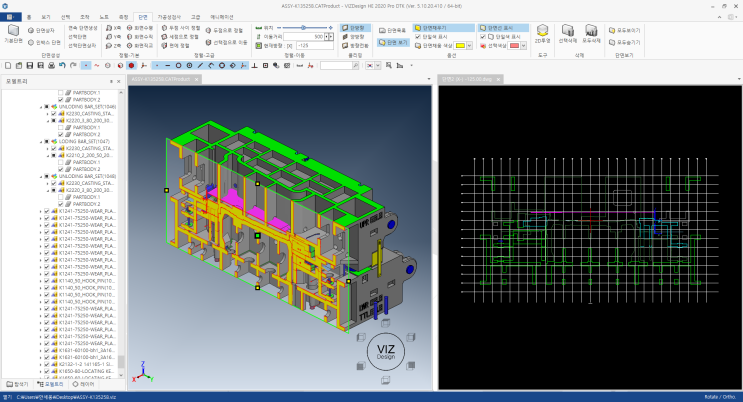Choose 화면수직 screen-vertical alignment
This screenshot has width=743, height=402.
pyautogui.click(x=140, y=37)
